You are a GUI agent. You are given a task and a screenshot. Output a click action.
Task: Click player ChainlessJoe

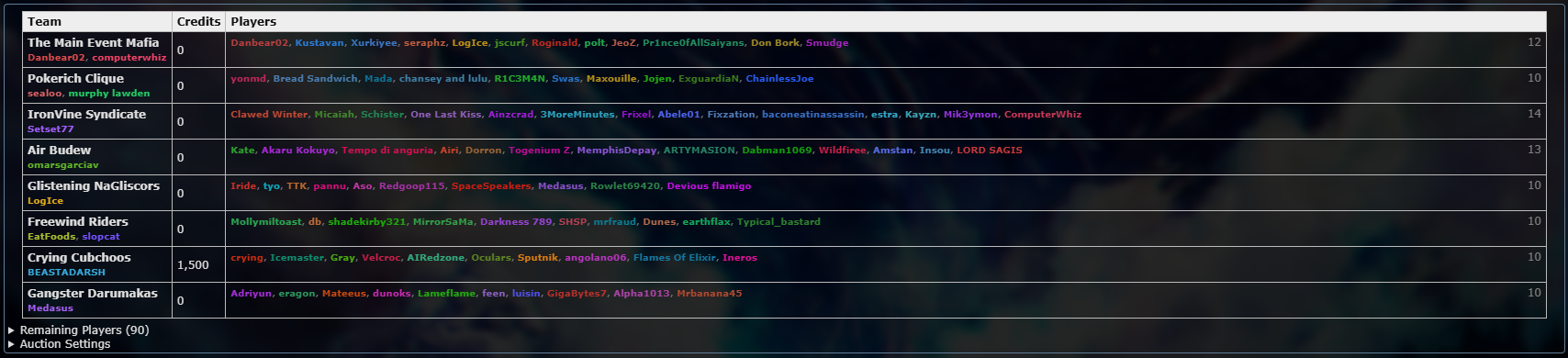(779, 79)
